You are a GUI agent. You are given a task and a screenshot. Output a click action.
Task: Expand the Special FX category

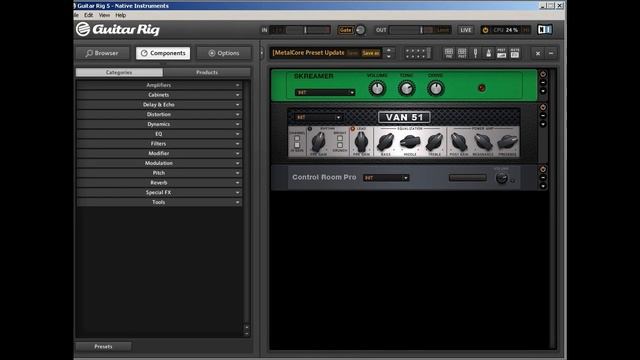pyautogui.click(x=159, y=193)
